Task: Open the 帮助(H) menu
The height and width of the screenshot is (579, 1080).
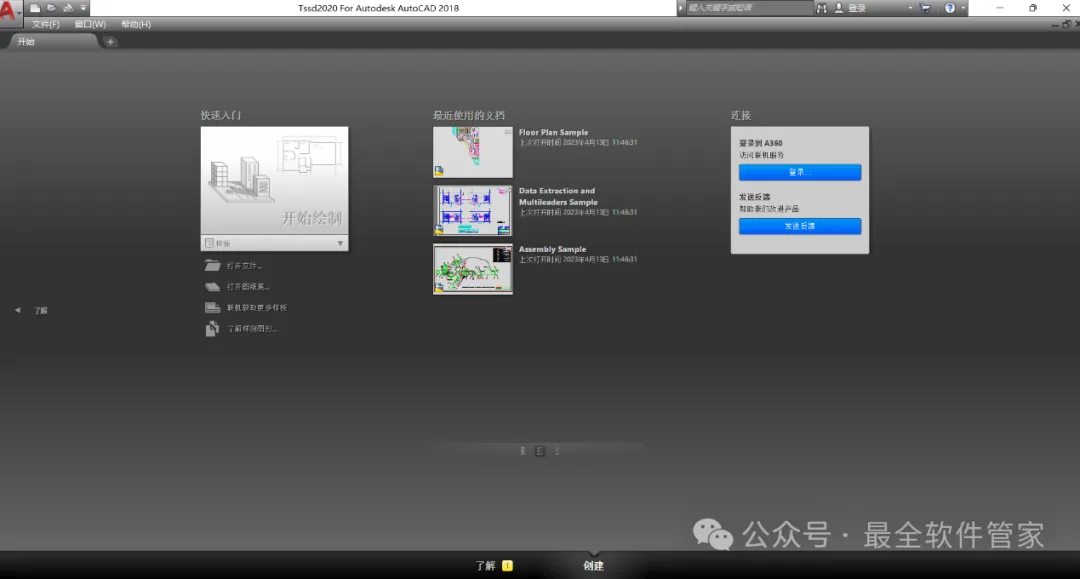Action: coord(136,24)
